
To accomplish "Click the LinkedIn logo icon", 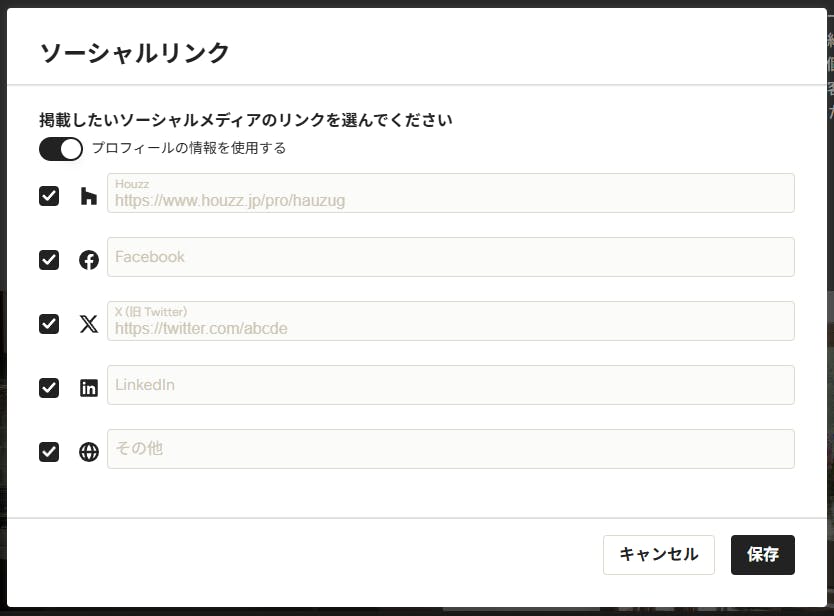I will click(x=89, y=388).
